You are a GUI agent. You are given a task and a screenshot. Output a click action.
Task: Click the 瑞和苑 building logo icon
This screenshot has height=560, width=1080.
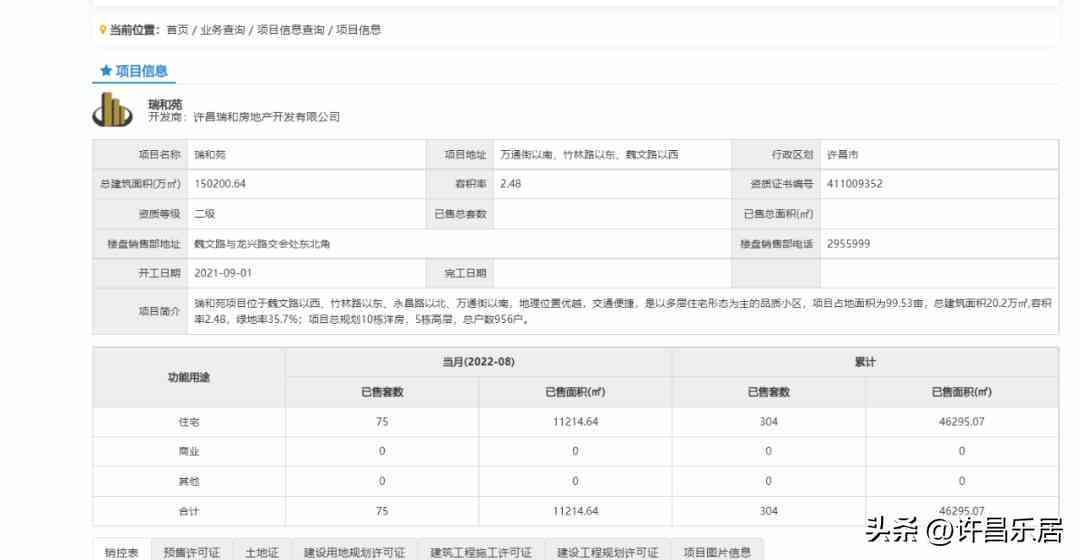(112, 110)
